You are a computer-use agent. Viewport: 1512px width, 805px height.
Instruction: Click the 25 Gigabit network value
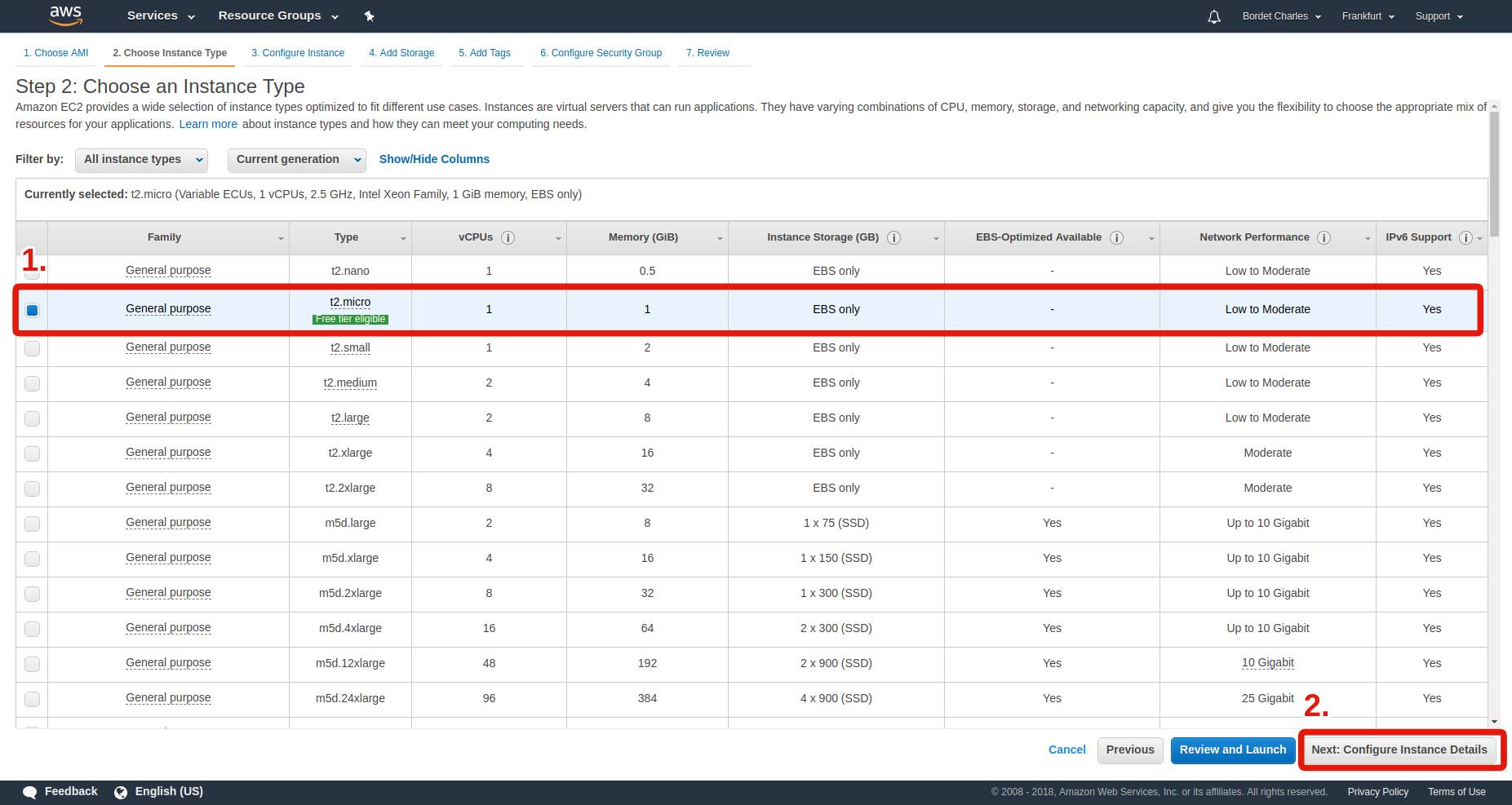click(1267, 698)
